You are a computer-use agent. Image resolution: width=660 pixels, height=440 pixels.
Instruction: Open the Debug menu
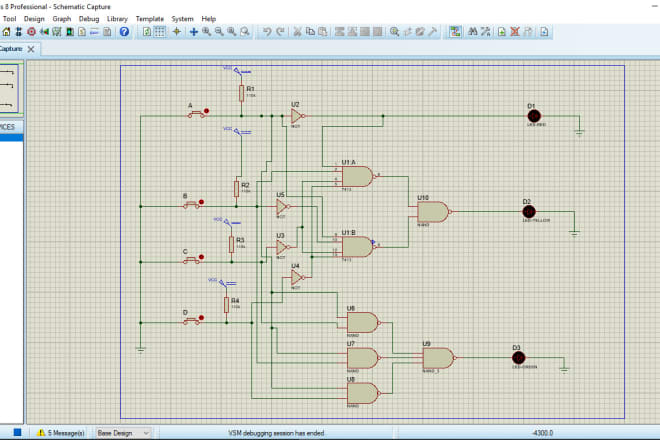[89, 19]
